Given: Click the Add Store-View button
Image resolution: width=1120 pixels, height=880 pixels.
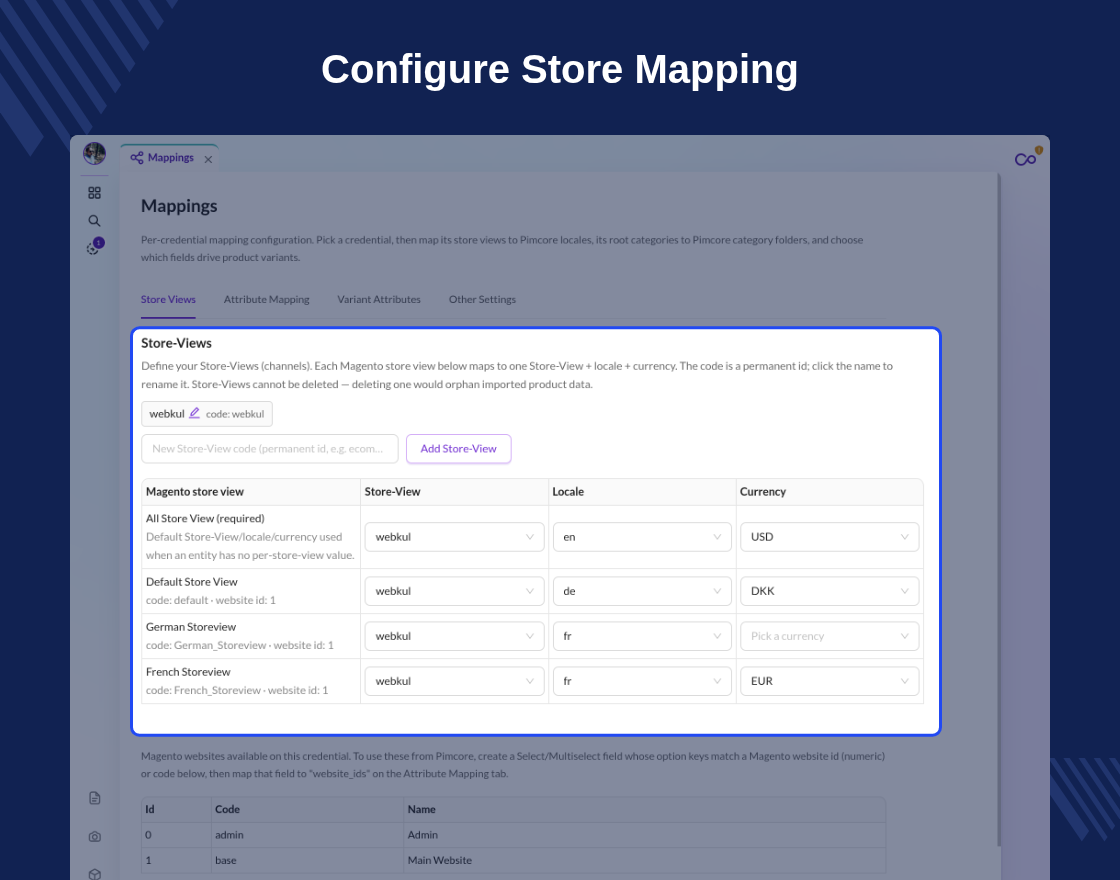Looking at the screenshot, I should pyautogui.click(x=459, y=449).
